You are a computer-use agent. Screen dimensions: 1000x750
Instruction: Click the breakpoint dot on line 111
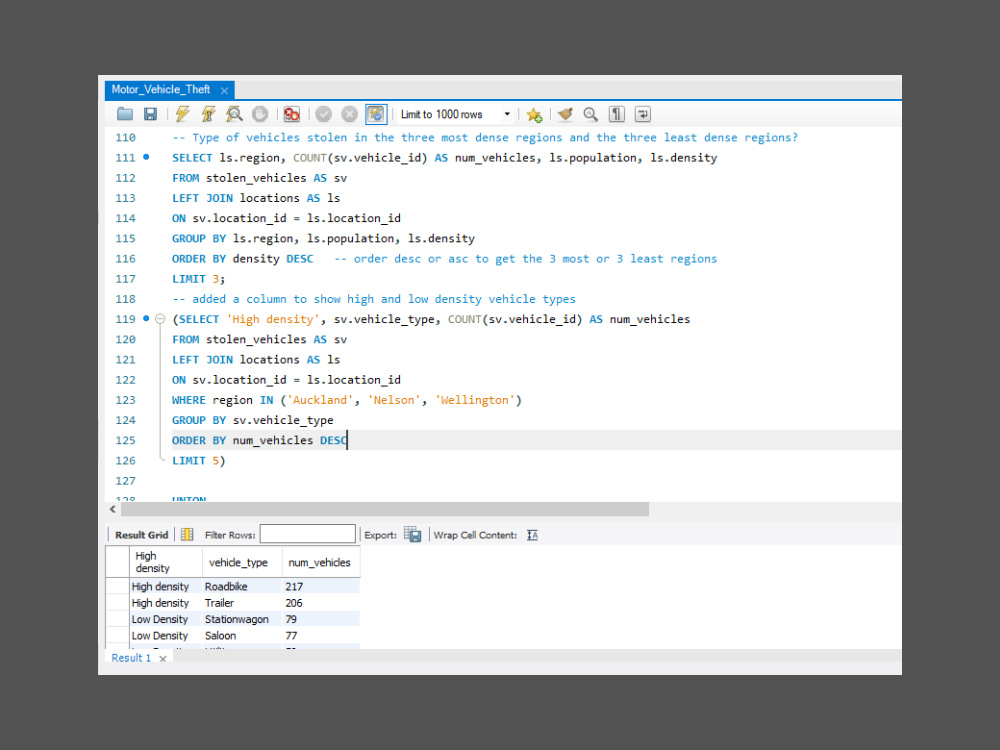[x=146, y=157]
